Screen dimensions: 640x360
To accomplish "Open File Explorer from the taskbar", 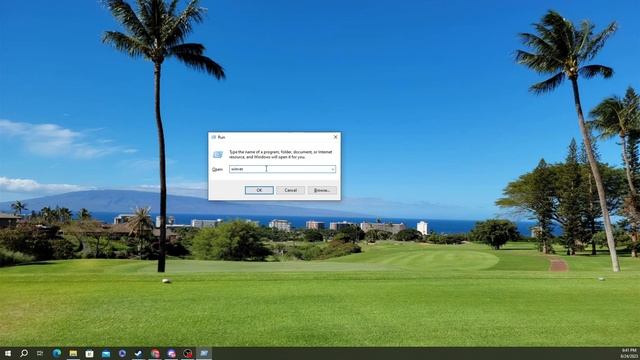I will coord(73,353).
